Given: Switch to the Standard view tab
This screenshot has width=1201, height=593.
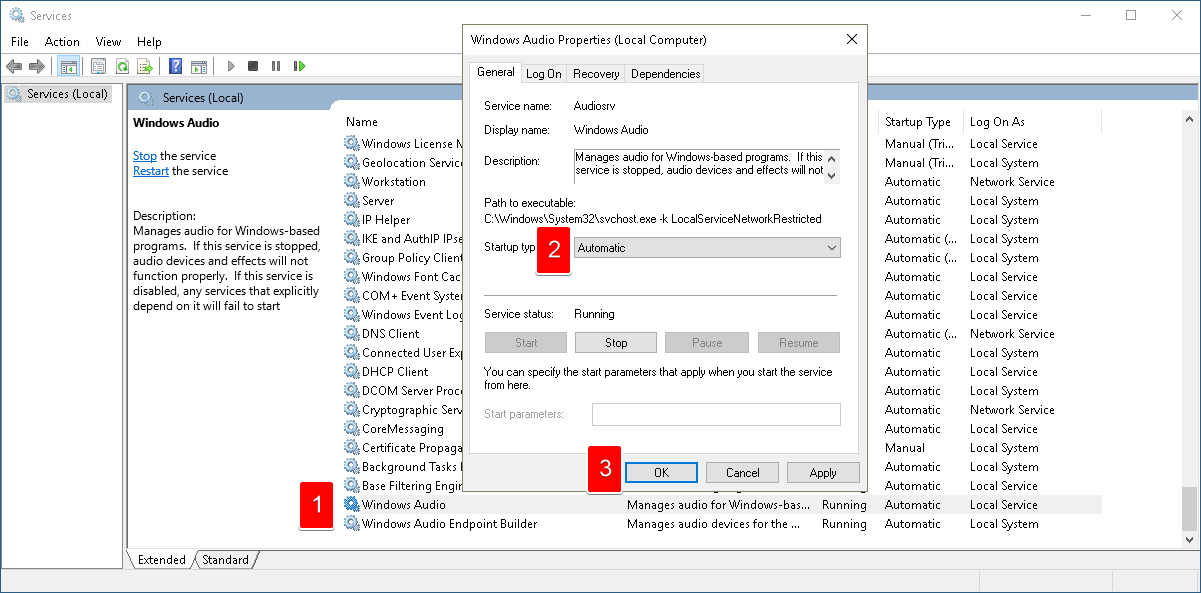Looking at the screenshot, I should (225, 560).
